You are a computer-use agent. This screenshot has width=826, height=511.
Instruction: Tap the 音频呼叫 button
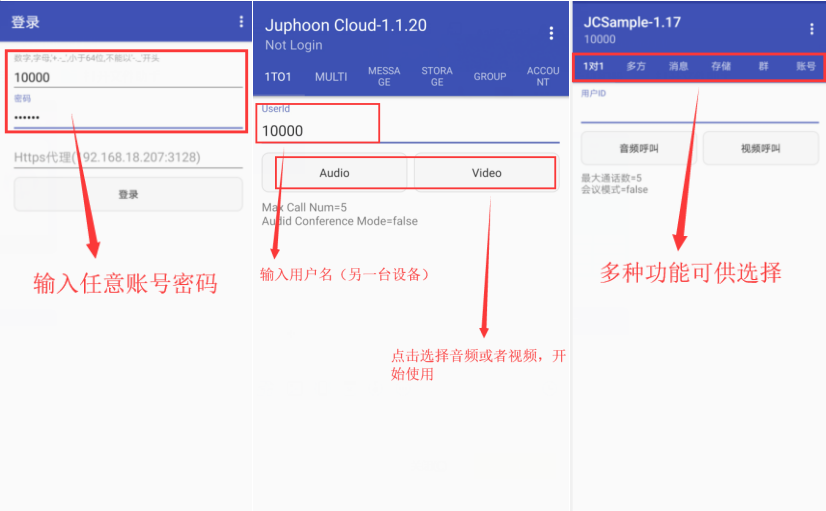click(x=639, y=149)
